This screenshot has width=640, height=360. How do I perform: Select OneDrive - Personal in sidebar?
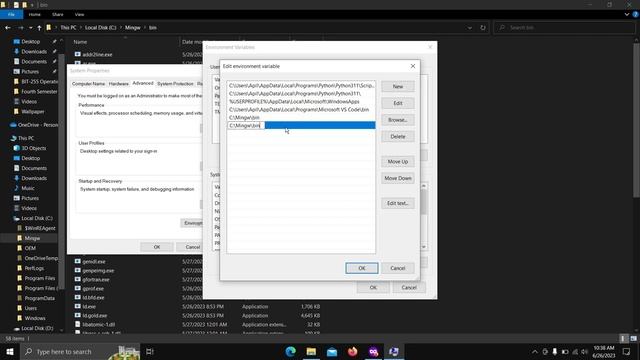[33, 125]
